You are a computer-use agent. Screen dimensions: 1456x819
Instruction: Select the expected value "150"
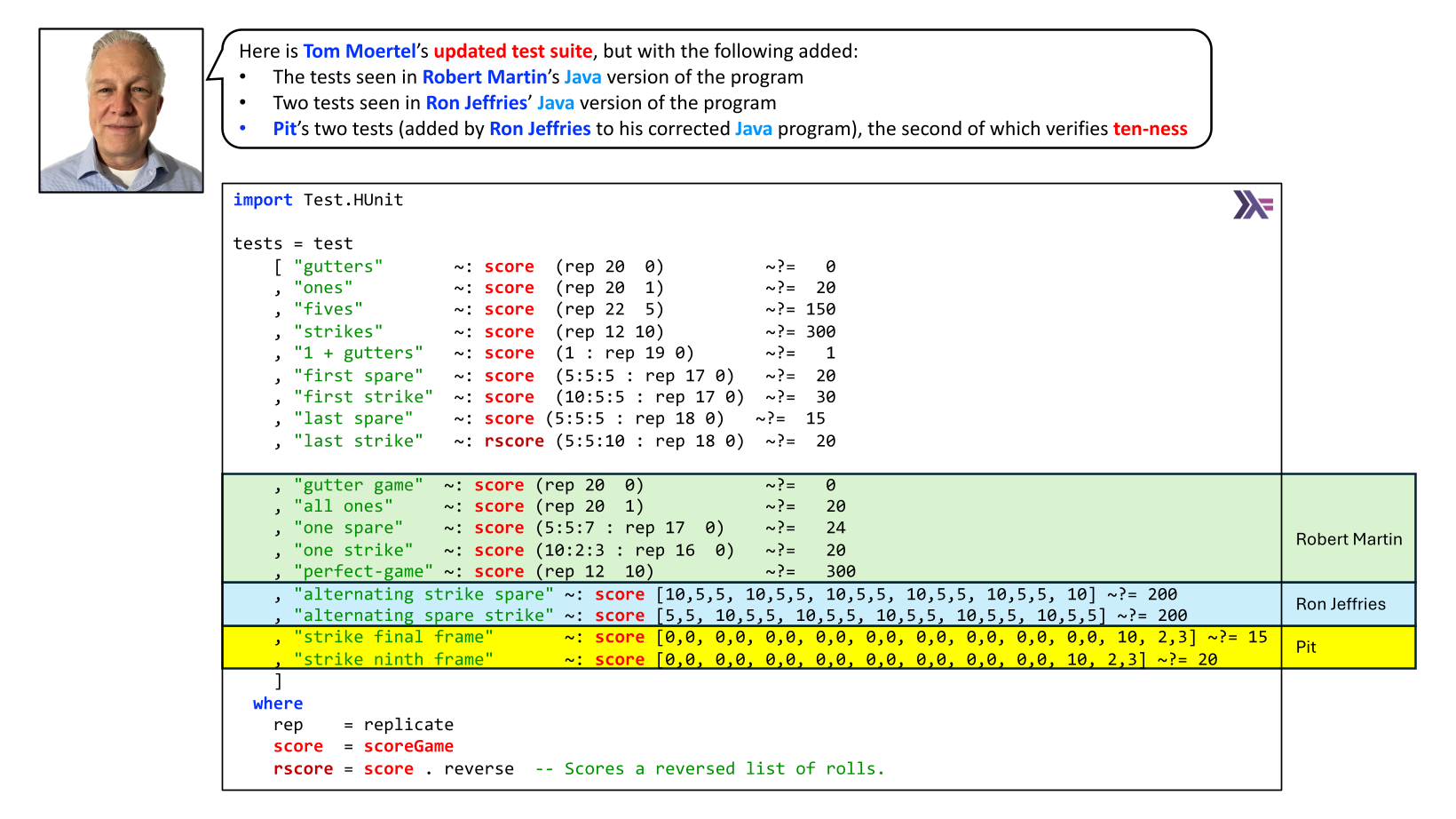click(820, 309)
